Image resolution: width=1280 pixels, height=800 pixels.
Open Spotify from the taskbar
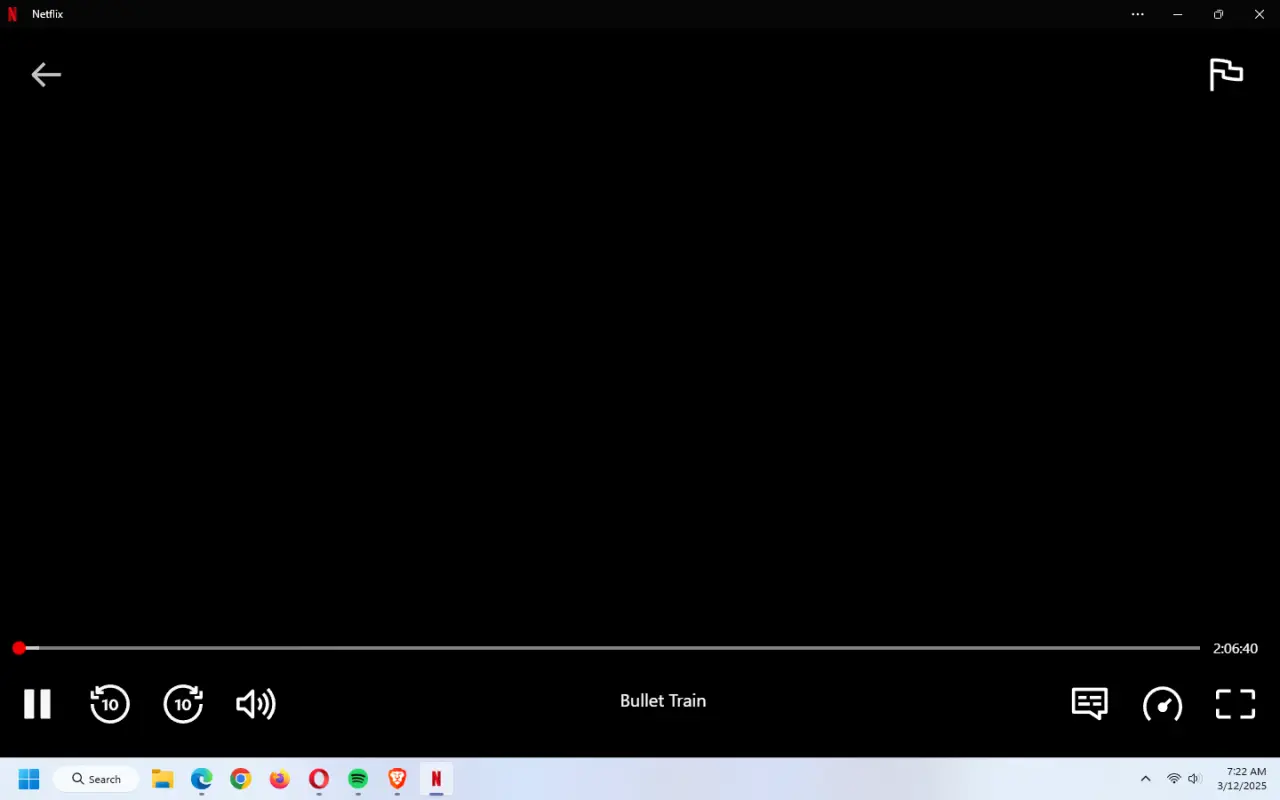pos(358,779)
